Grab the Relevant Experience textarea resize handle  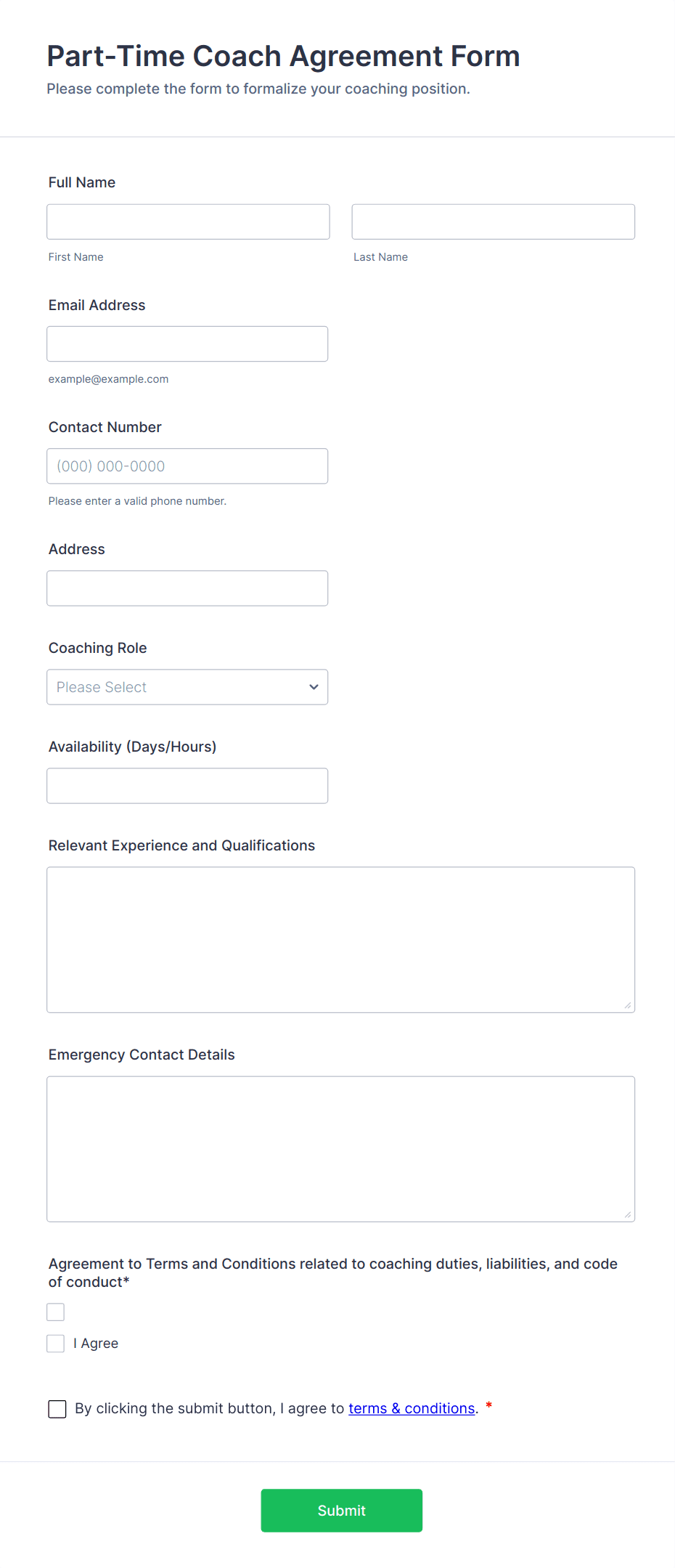click(x=628, y=1006)
